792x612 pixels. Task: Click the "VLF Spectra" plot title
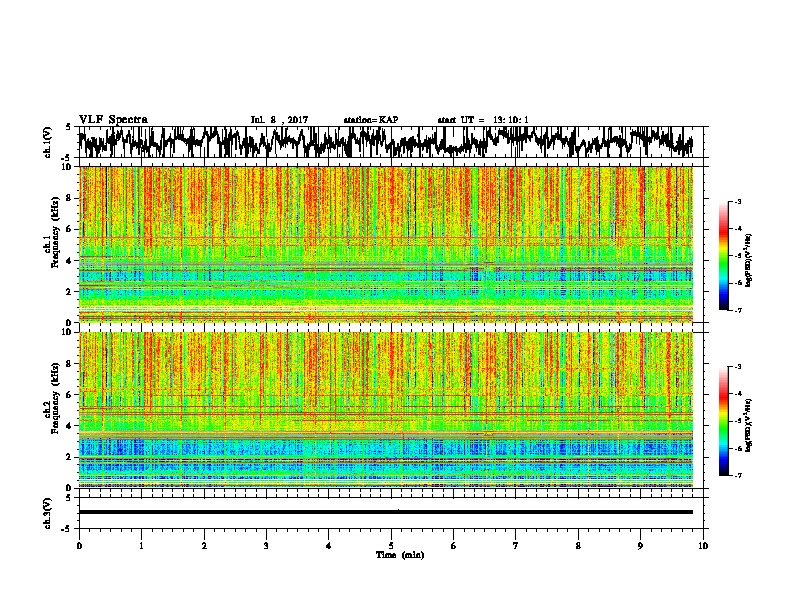pyautogui.click(x=113, y=120)
